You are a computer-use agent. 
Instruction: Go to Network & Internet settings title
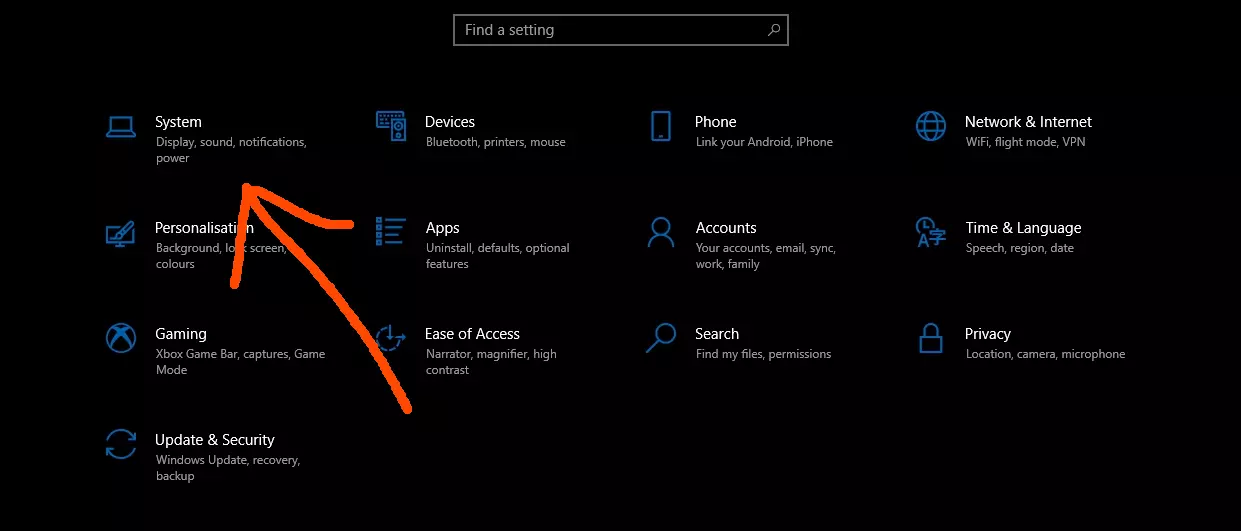point(1027,122)
